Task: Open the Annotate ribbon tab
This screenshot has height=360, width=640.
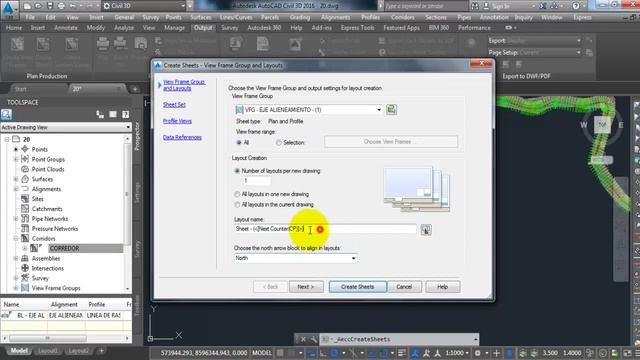Action: (66, 28)
